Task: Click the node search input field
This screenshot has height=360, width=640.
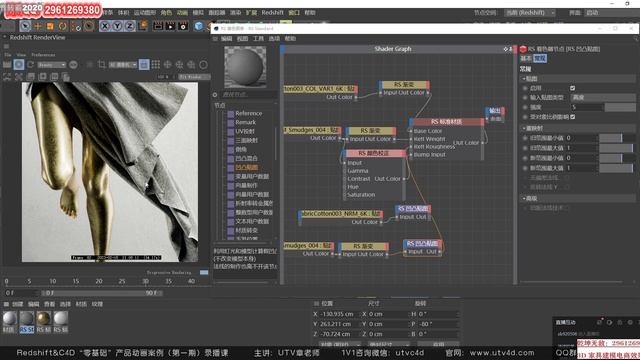Action: 249,95
